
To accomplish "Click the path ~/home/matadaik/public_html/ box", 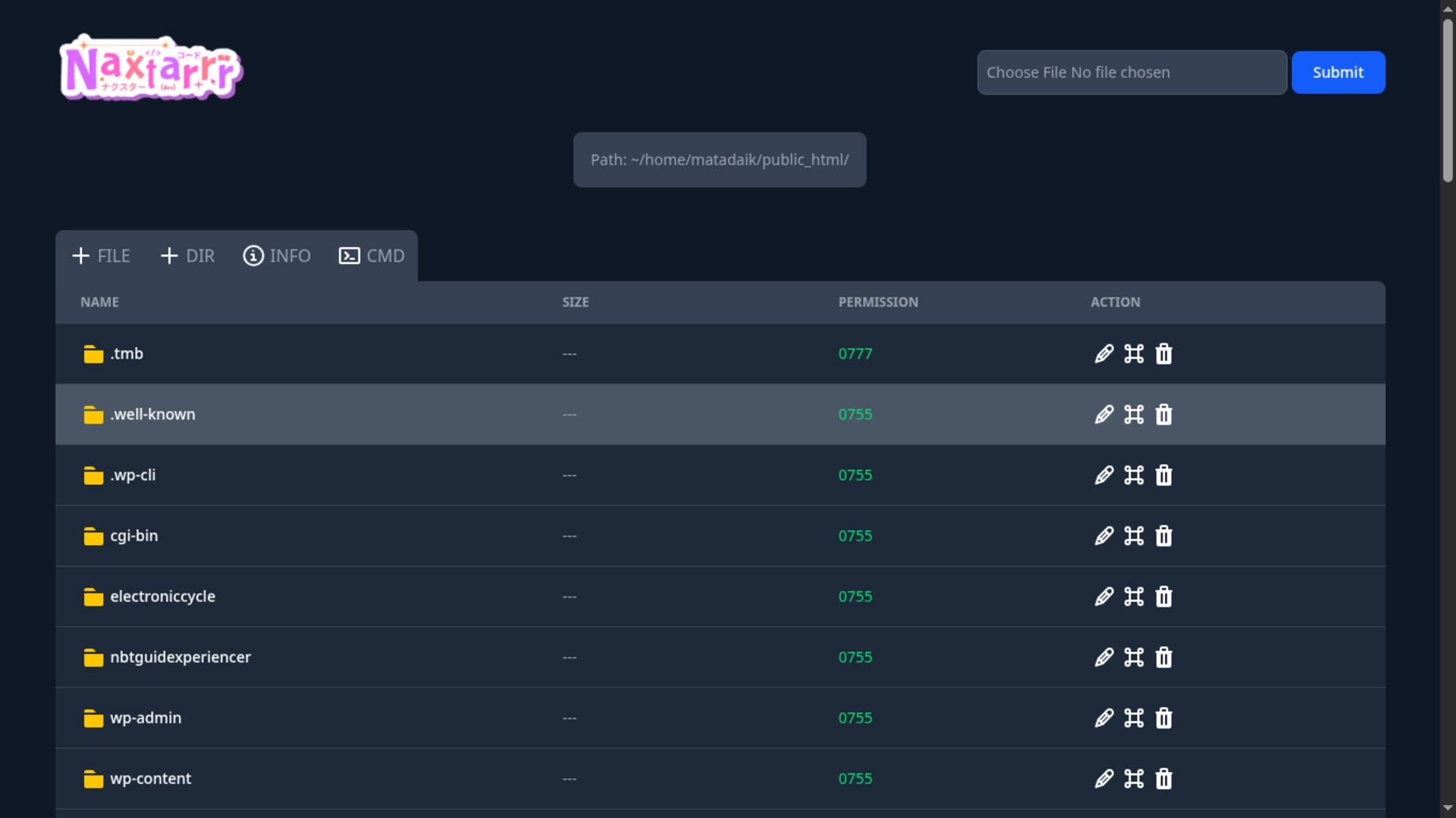I will 720,160.
